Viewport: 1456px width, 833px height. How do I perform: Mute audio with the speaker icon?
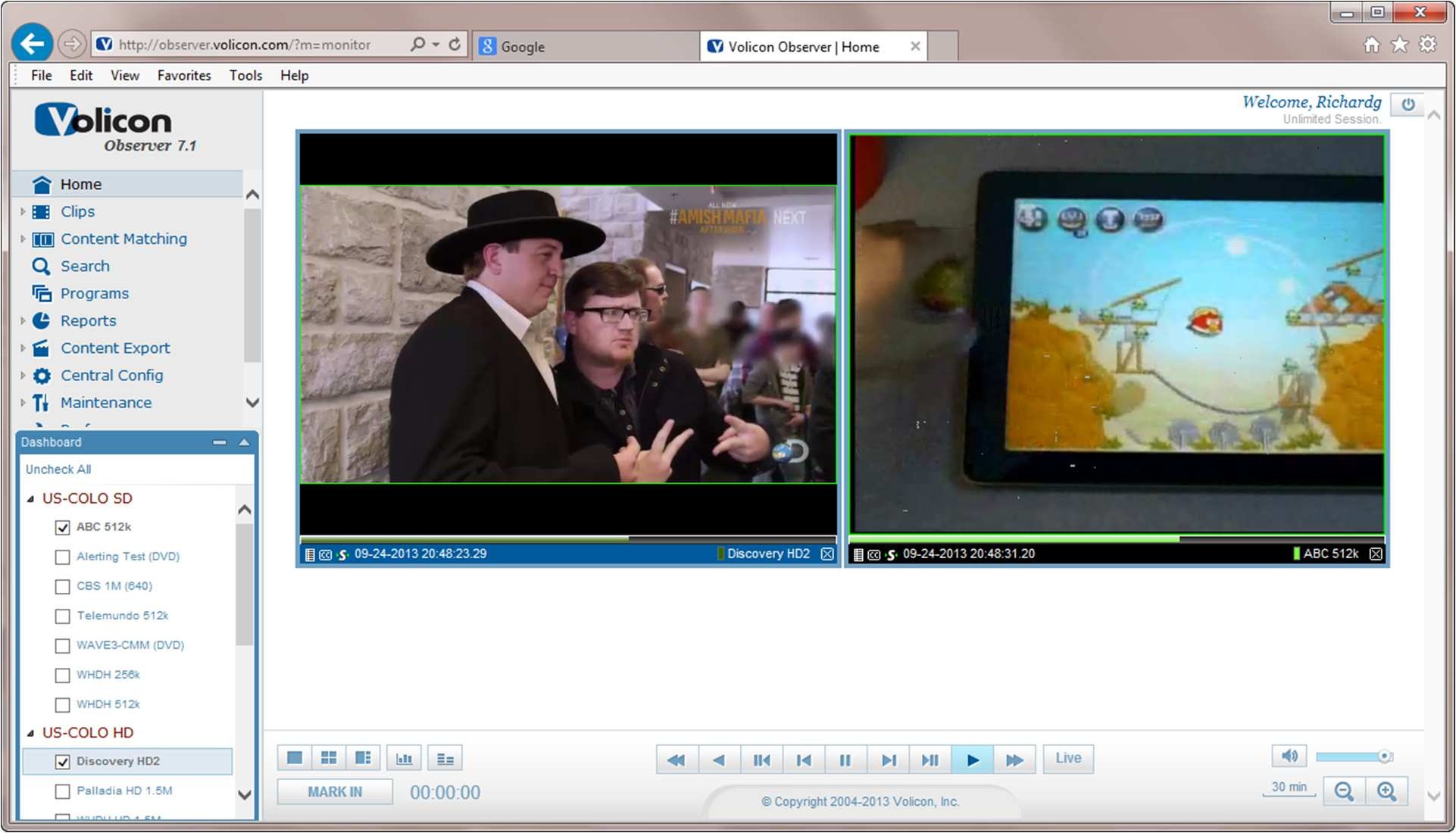[x=1289, y=756]
